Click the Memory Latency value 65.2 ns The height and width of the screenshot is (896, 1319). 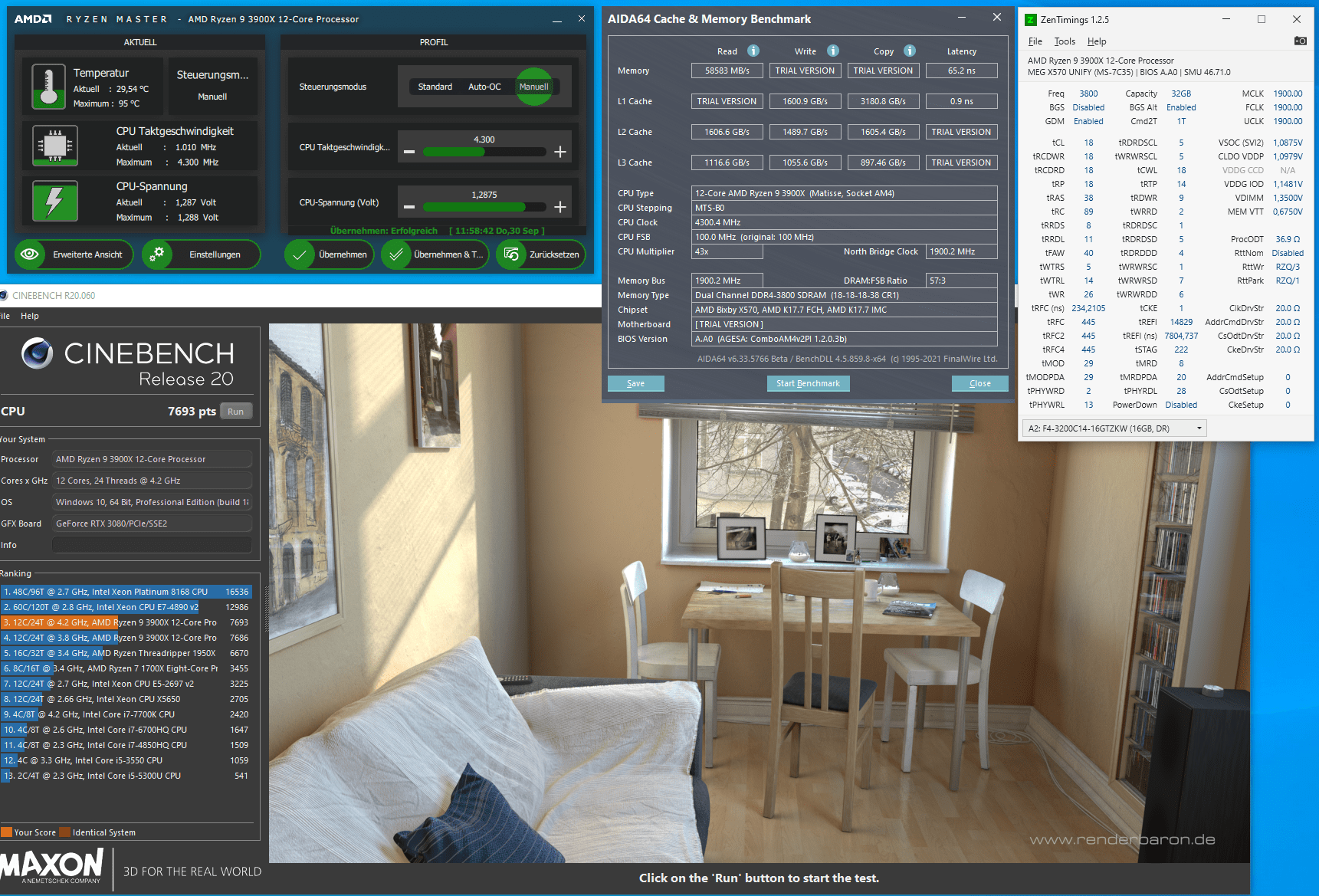(962, 71)
